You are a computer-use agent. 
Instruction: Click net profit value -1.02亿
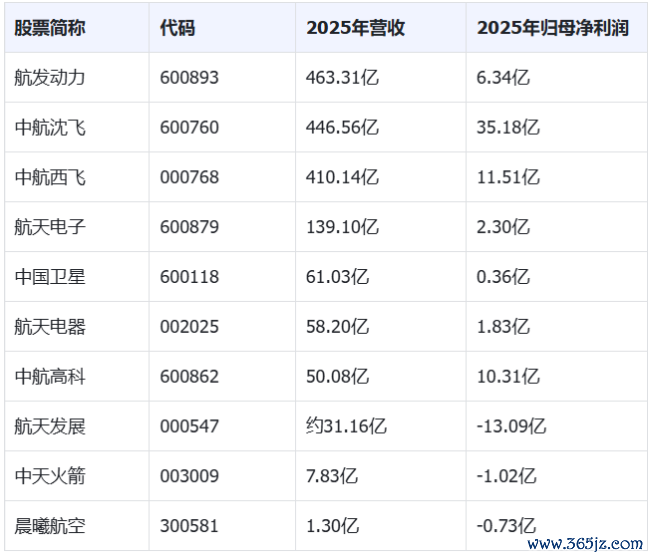click(x=507, y=476)
